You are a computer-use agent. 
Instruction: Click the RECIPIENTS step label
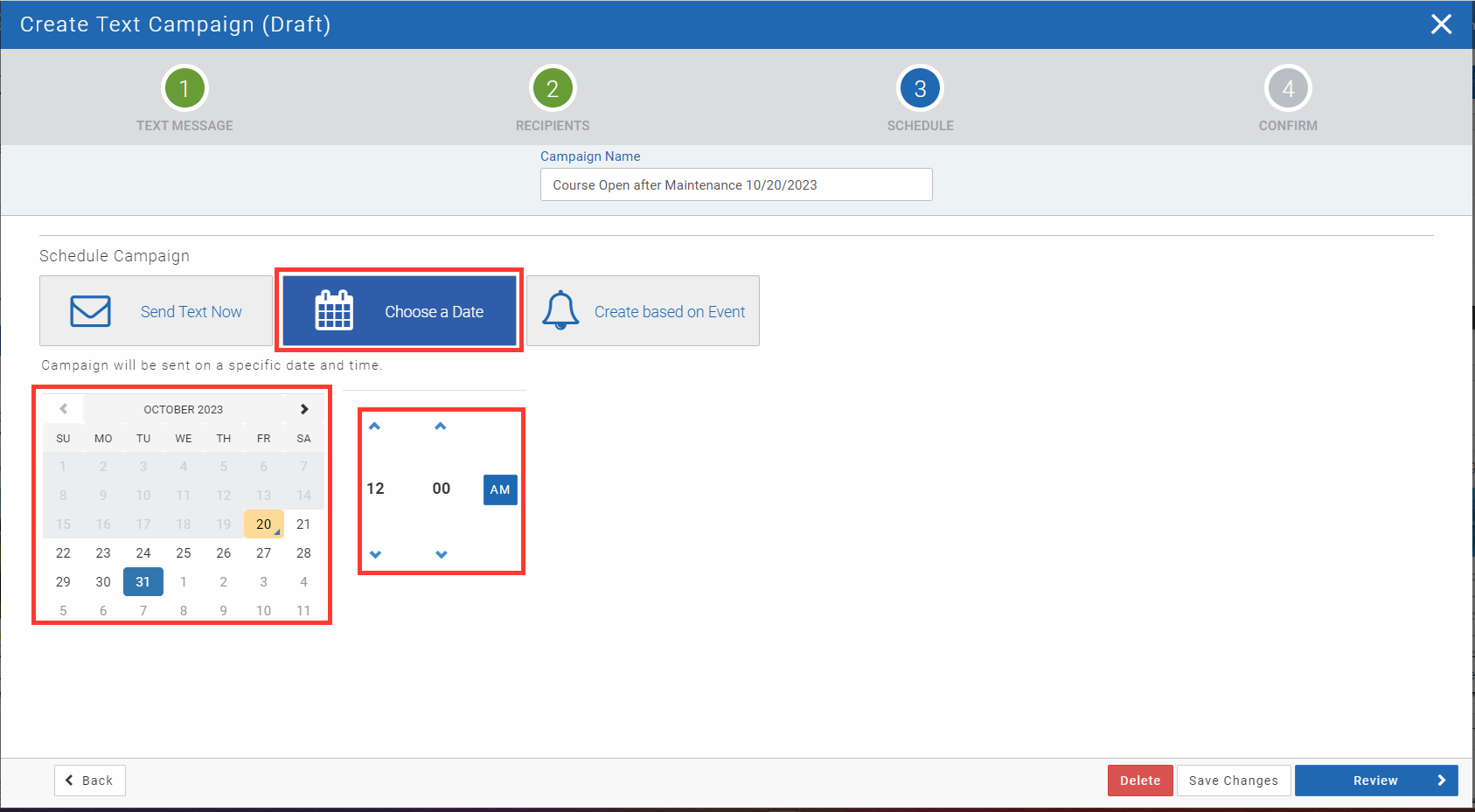point(553,126)
